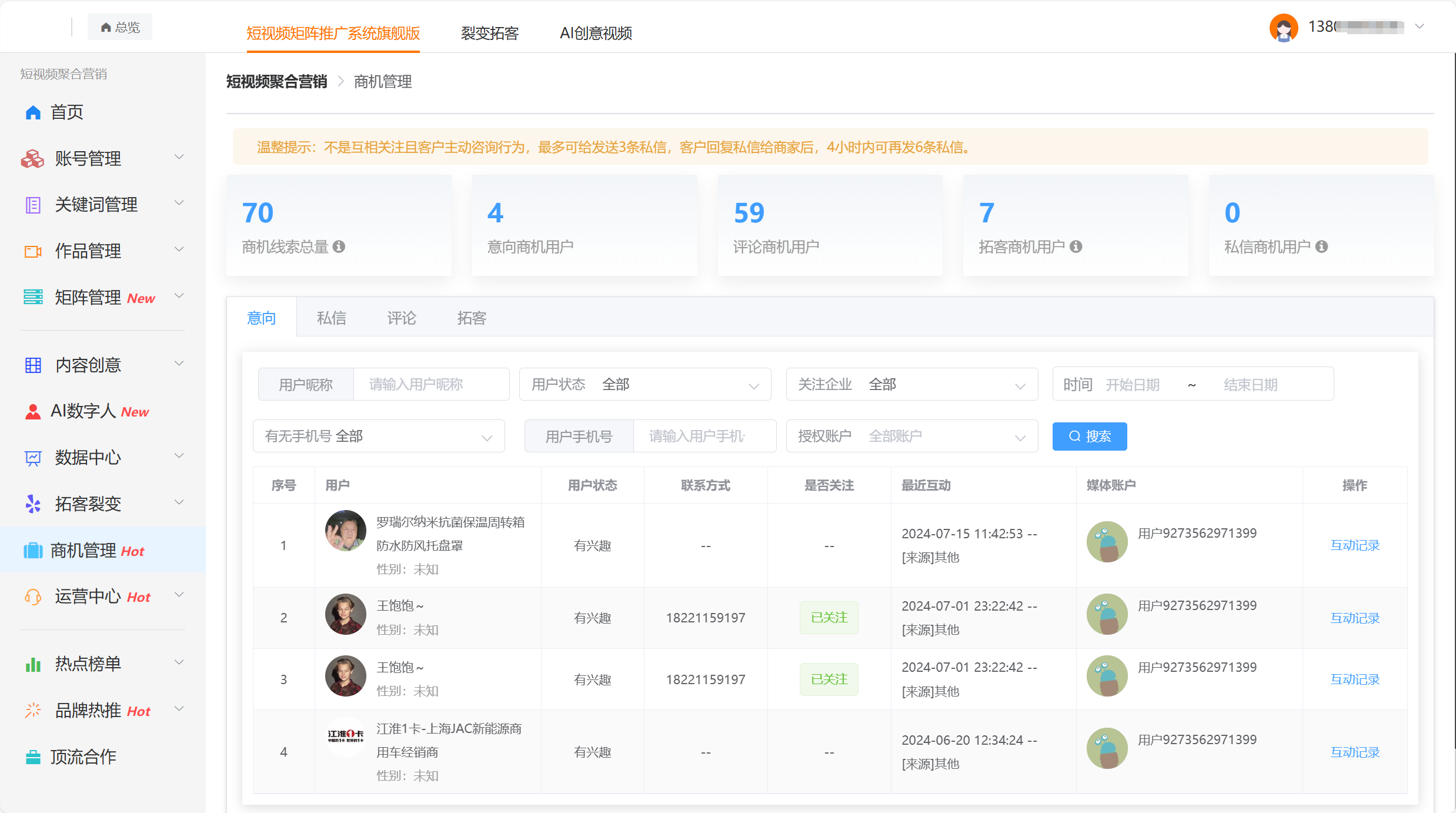Click the 内容创意 grid icon
Screen dimensions: 1456x813
[x=33, y=365]
